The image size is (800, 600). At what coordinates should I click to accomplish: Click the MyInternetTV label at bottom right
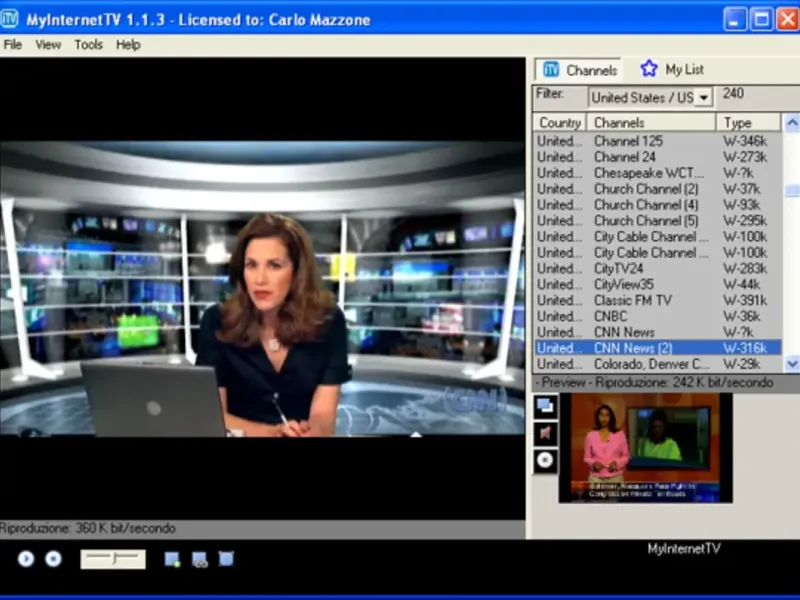click(x=684, y=549)
